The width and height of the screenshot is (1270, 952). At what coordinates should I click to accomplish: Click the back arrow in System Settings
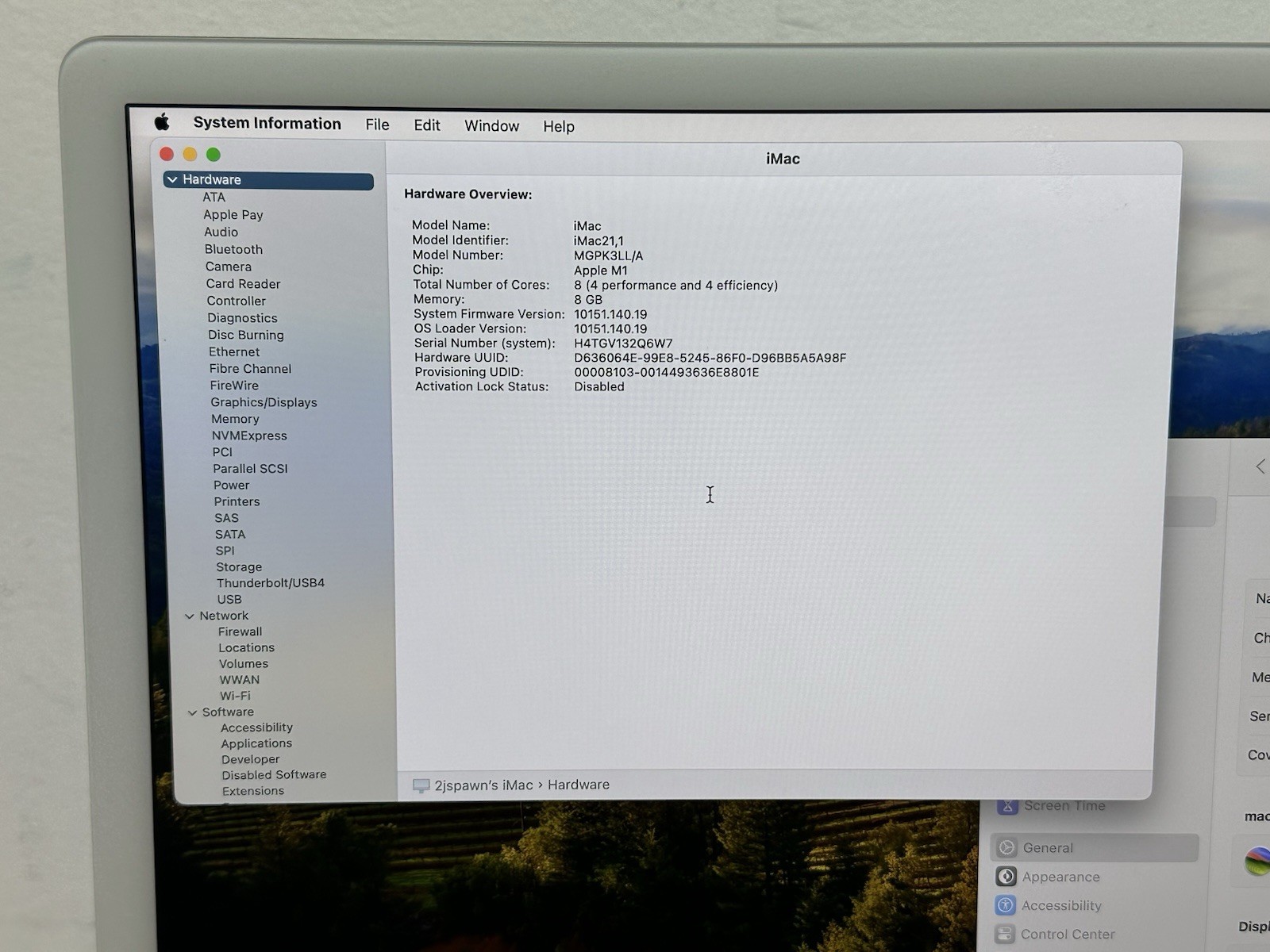tap(1260, 466)
